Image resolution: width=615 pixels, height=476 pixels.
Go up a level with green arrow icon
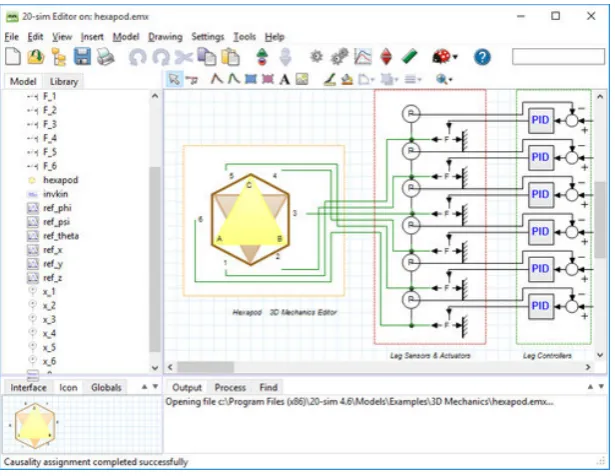[262, 57]
